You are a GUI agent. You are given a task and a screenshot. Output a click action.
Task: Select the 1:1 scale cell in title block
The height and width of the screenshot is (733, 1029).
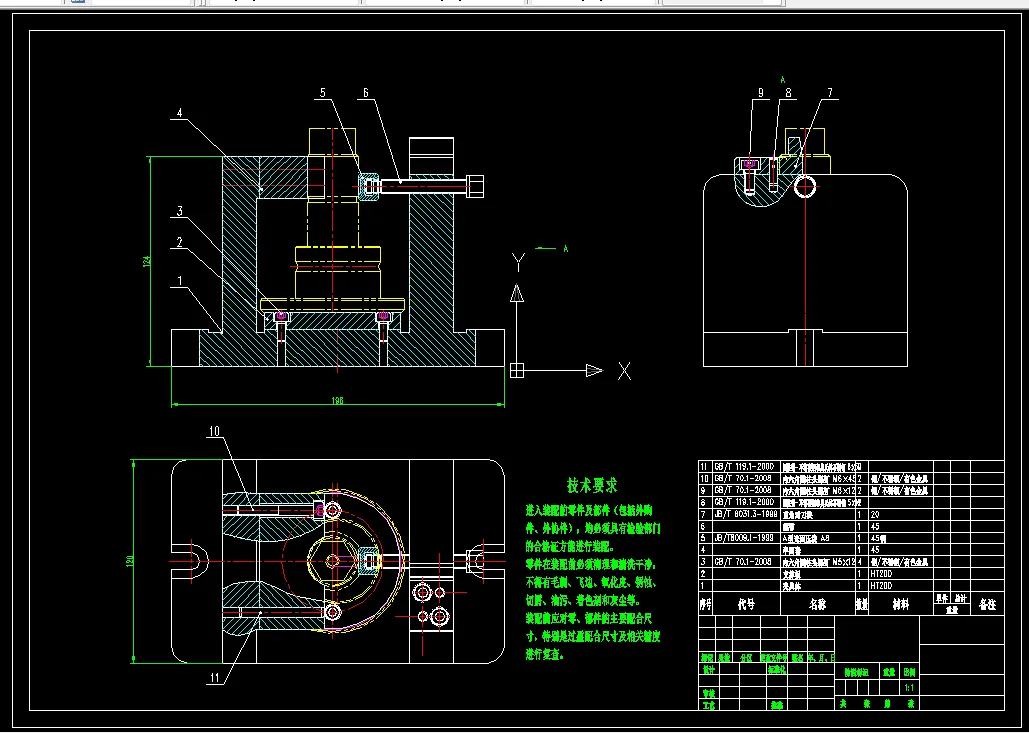910,688
